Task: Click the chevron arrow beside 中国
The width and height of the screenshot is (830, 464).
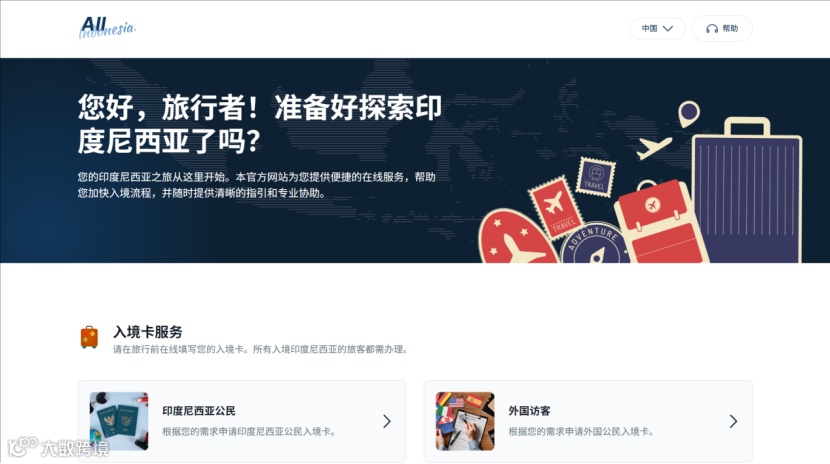Action: [x=668, y=29]
